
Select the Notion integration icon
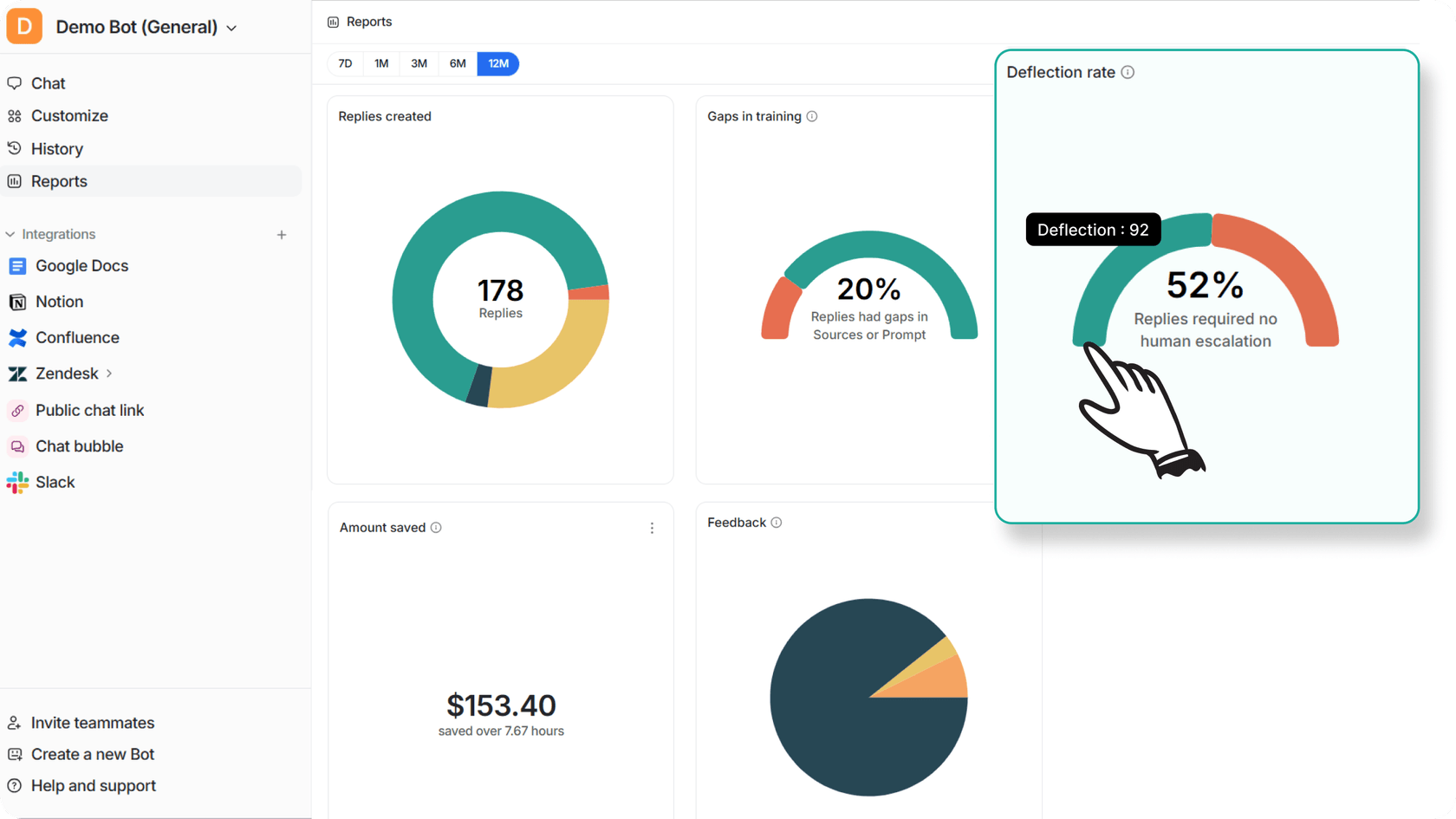pyautogui.click(x=17, y=302)
